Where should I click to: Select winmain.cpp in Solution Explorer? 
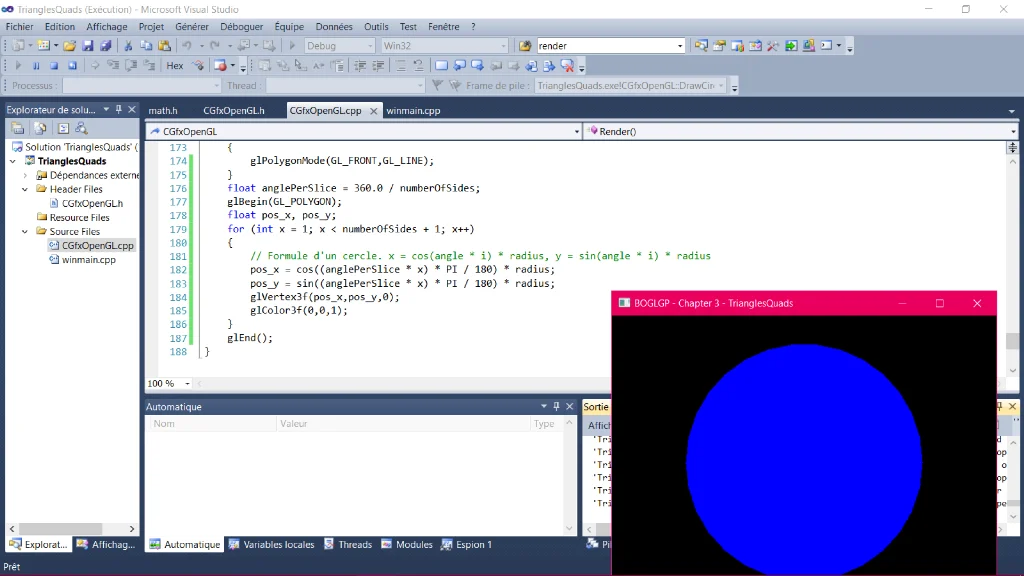[x=89, y=259]
